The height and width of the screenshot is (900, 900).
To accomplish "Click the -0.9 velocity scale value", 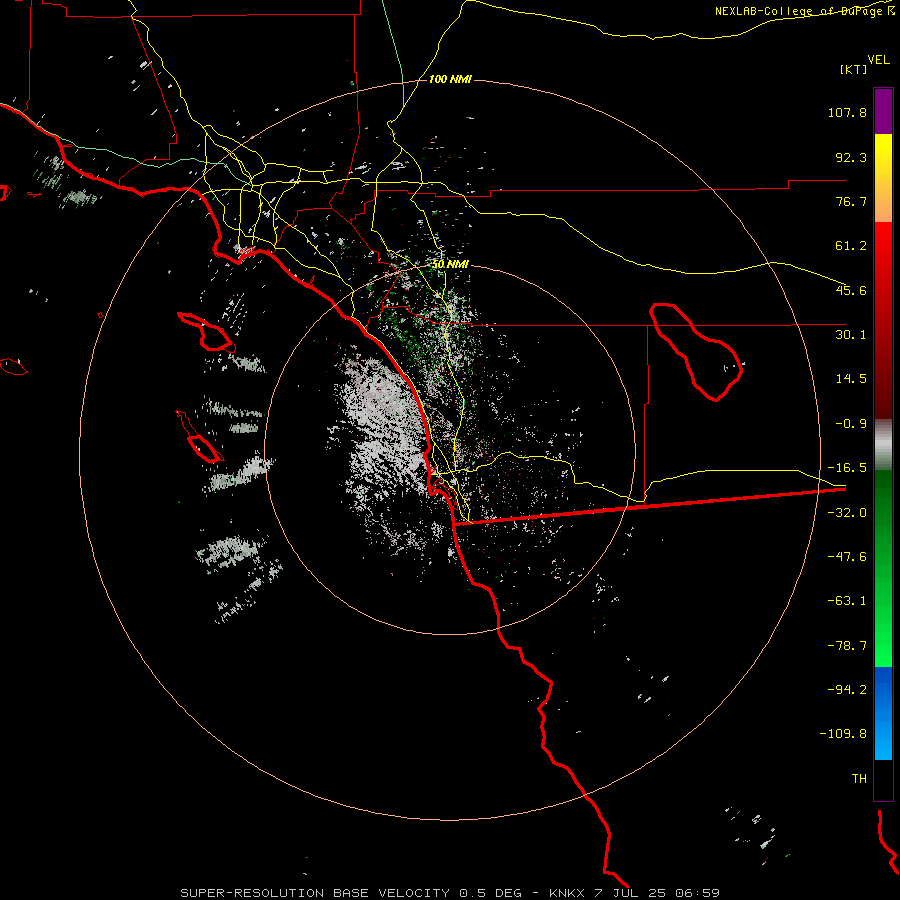I will [x=851, y=424].
